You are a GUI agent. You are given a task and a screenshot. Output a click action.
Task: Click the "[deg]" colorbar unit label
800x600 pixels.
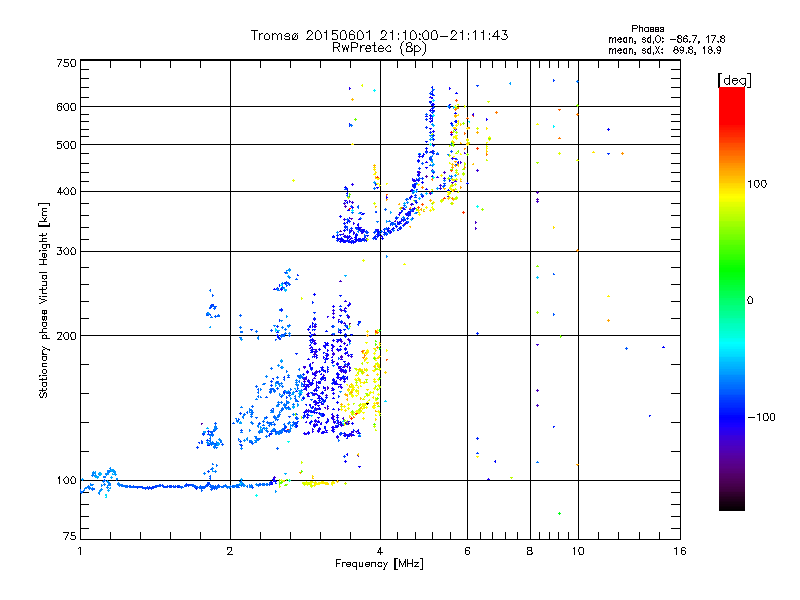734,80
